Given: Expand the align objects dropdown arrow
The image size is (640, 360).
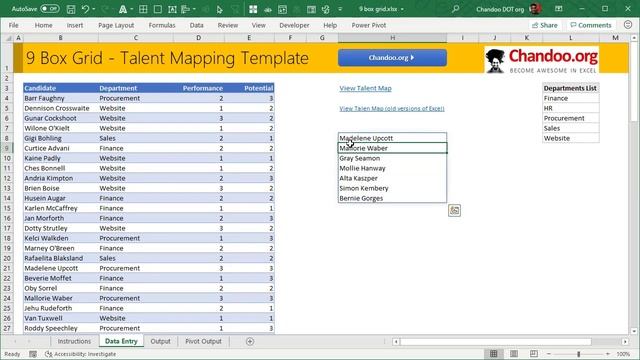Looking at the screenshot, I should (194, 9).
